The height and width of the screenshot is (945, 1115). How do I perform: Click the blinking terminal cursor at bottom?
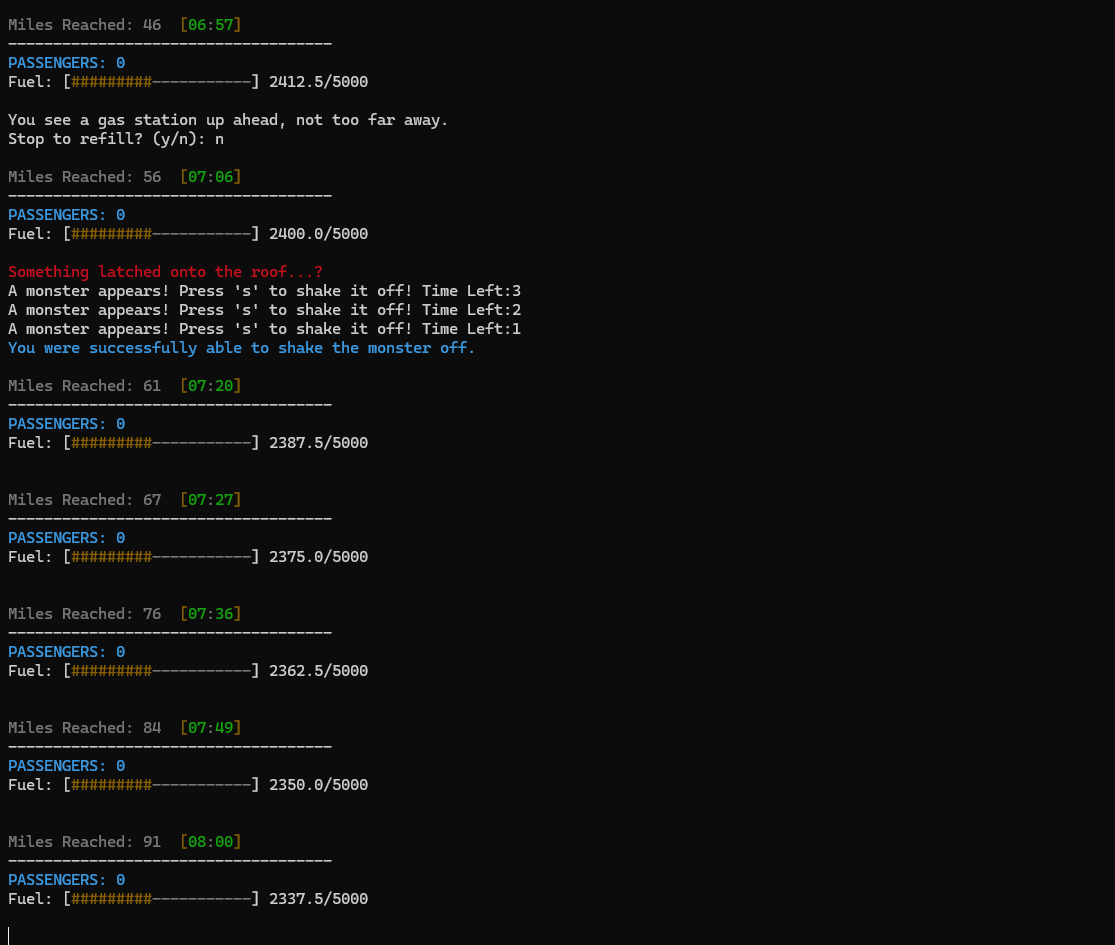pyautogui.click(x=9, y=936)
